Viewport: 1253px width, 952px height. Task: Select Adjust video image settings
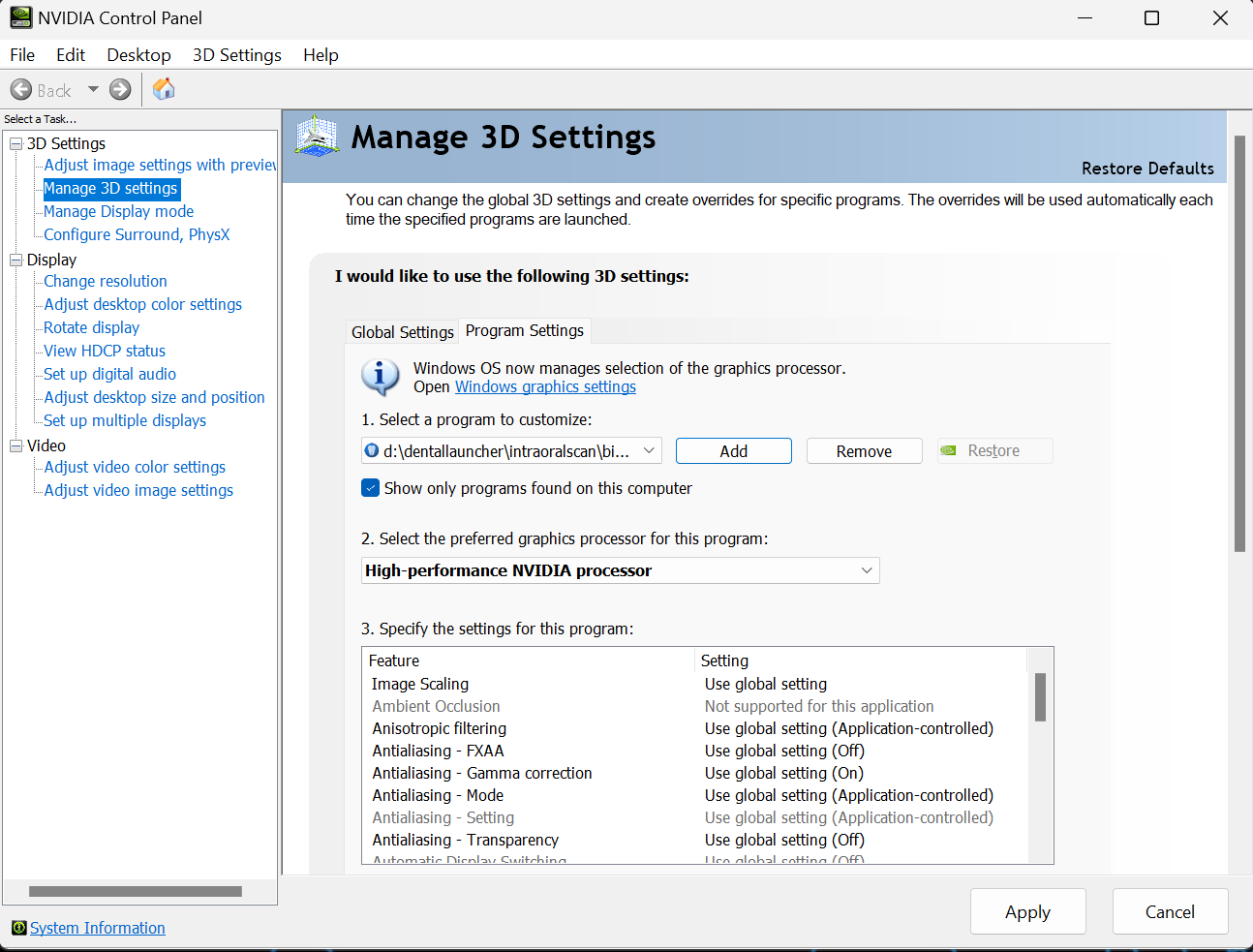pos(138,490)
